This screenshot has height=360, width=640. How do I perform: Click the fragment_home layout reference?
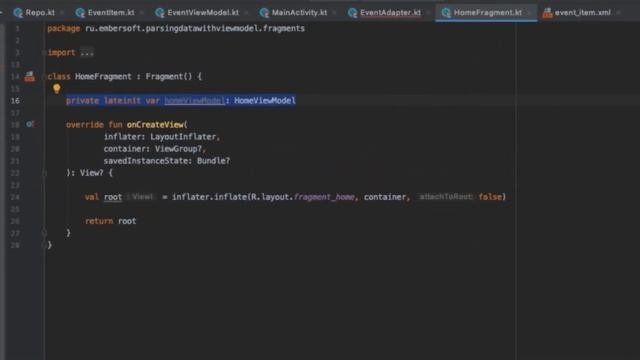324,197
